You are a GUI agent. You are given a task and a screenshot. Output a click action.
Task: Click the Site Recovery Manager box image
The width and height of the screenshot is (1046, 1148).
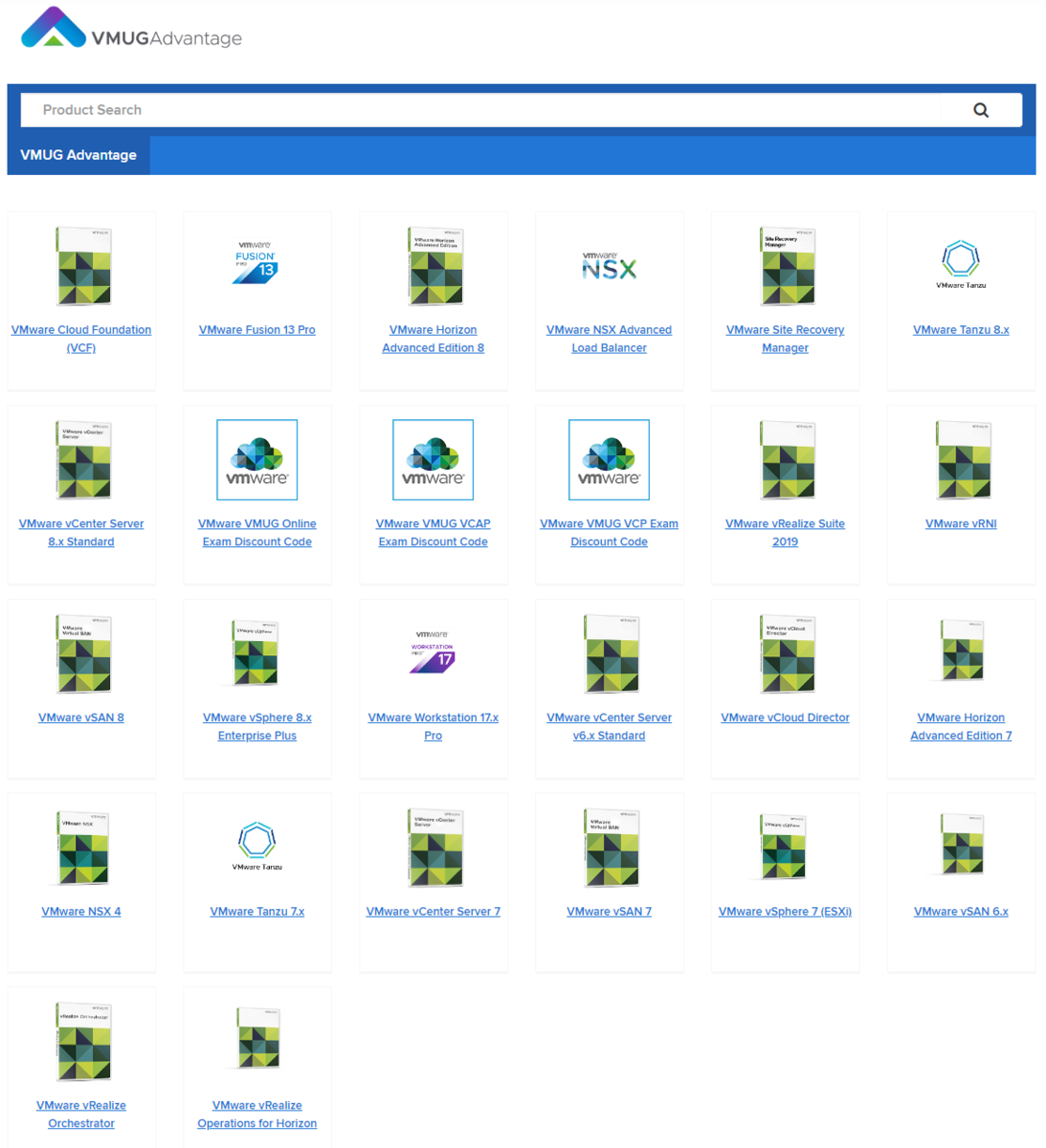788,267
